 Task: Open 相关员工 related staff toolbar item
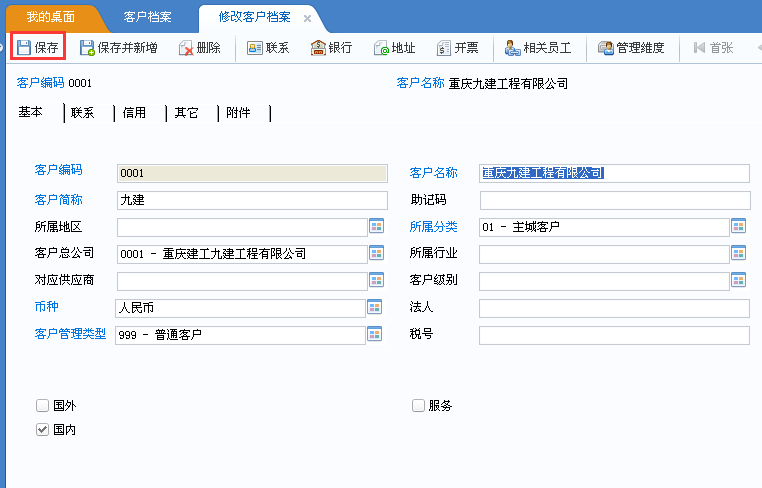point(538,48)
